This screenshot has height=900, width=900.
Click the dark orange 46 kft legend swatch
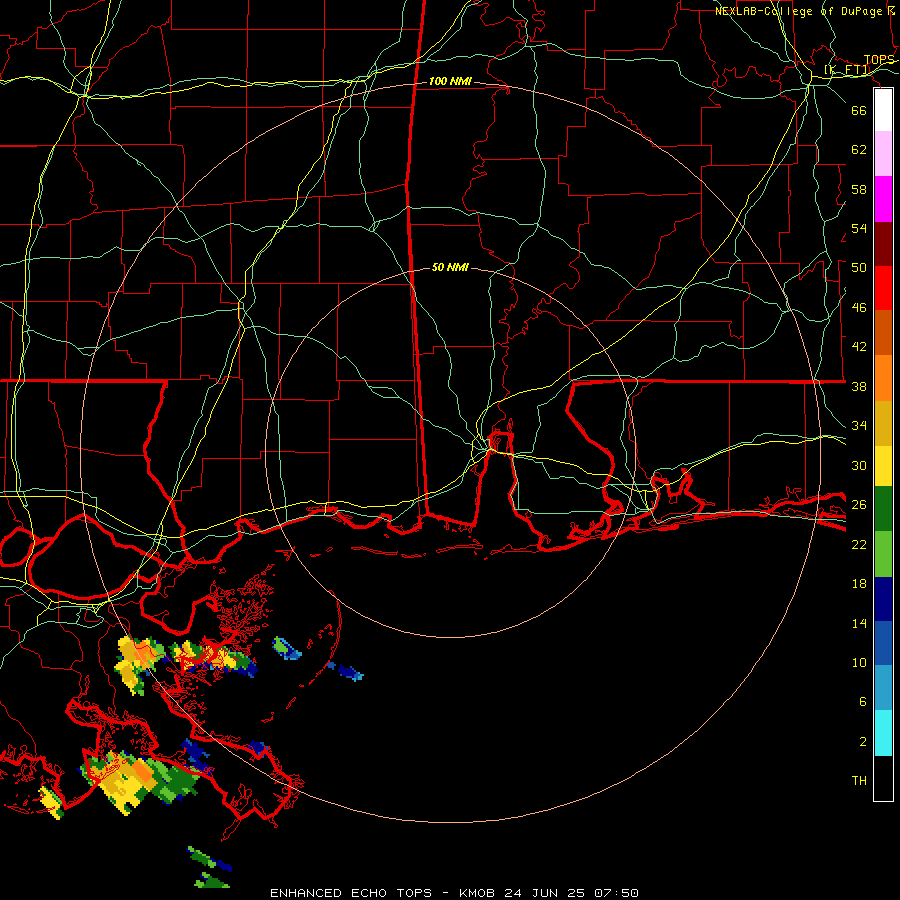(883, 333)
